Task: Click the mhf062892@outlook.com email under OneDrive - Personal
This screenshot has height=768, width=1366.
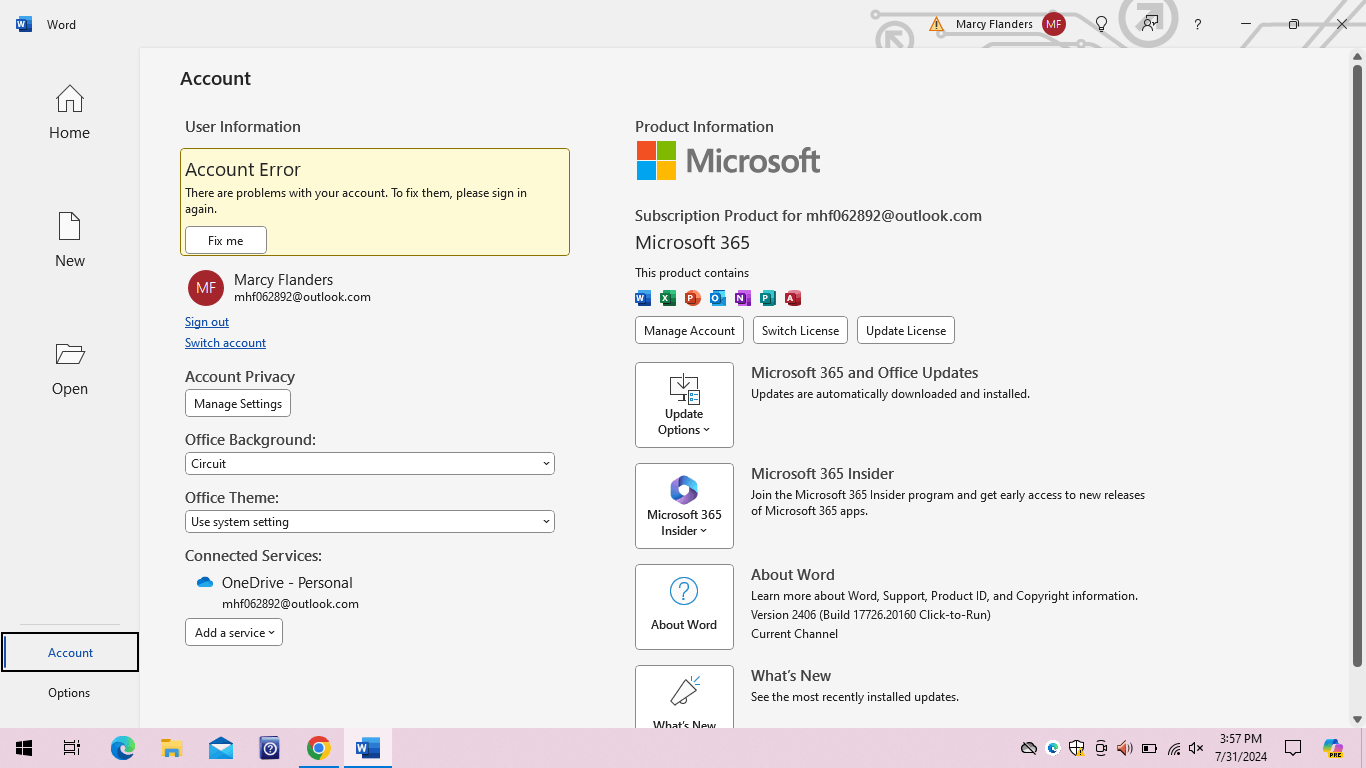Action: (x=290, y=604)
